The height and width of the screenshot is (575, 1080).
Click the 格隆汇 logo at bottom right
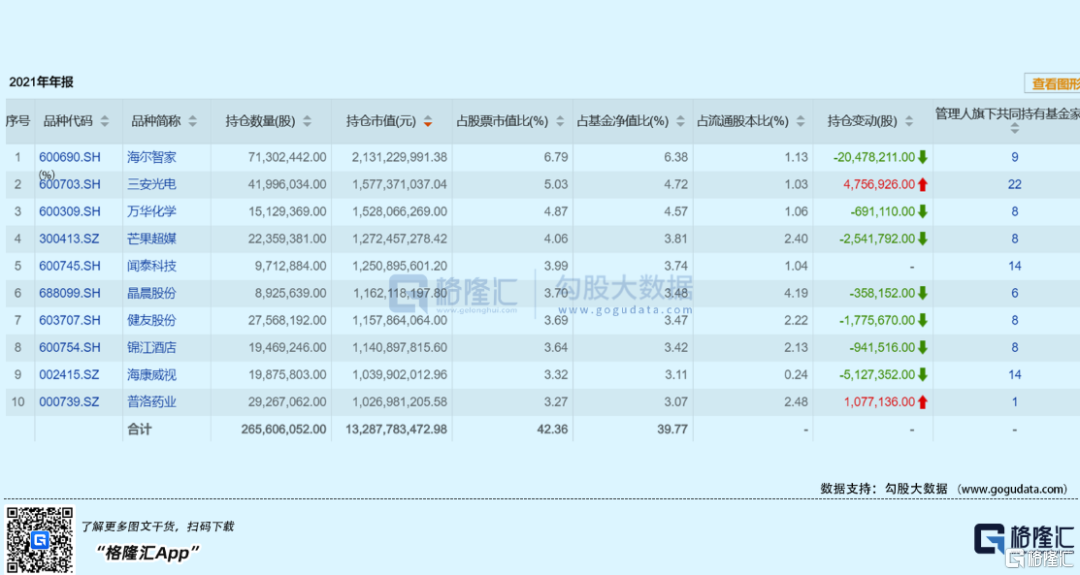pyautogui.click(x=1024, y=539)
